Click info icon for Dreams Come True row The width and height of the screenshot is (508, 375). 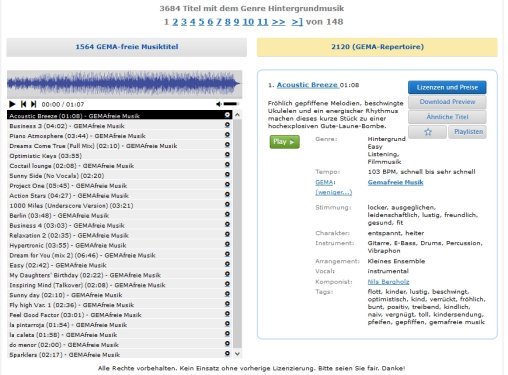pos(227,145)
